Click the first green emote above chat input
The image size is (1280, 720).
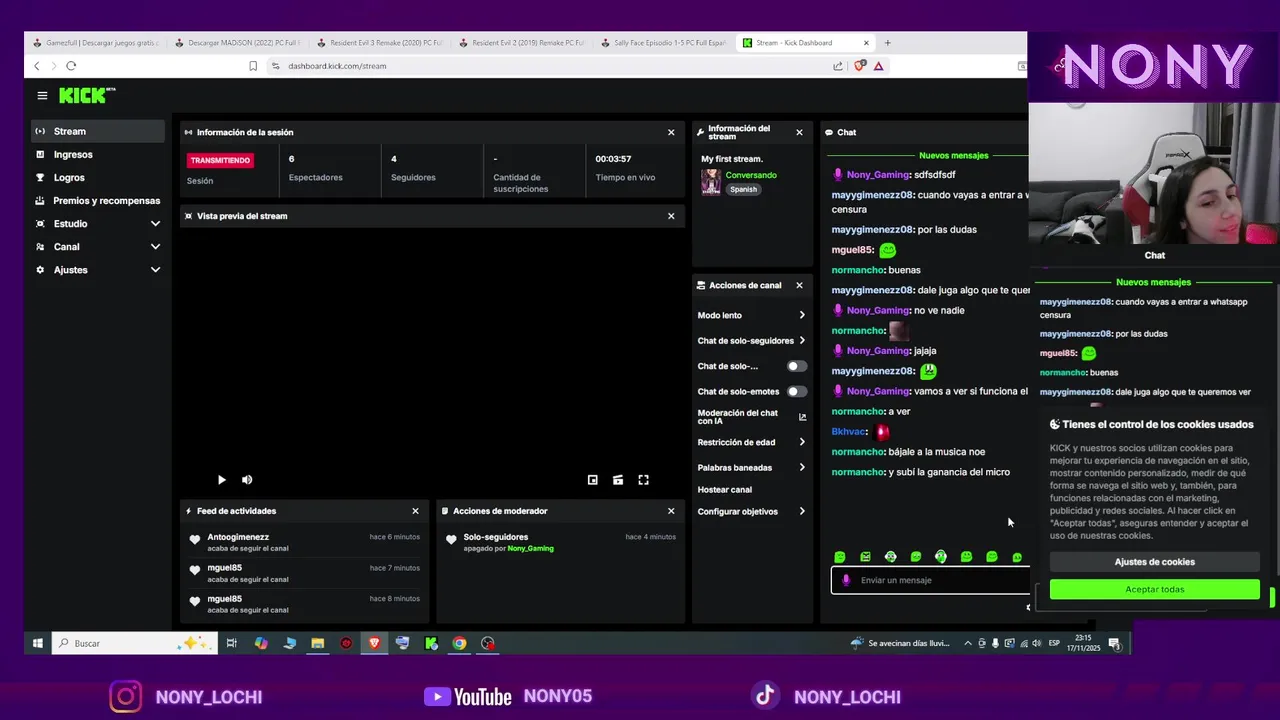click(840, 557)
